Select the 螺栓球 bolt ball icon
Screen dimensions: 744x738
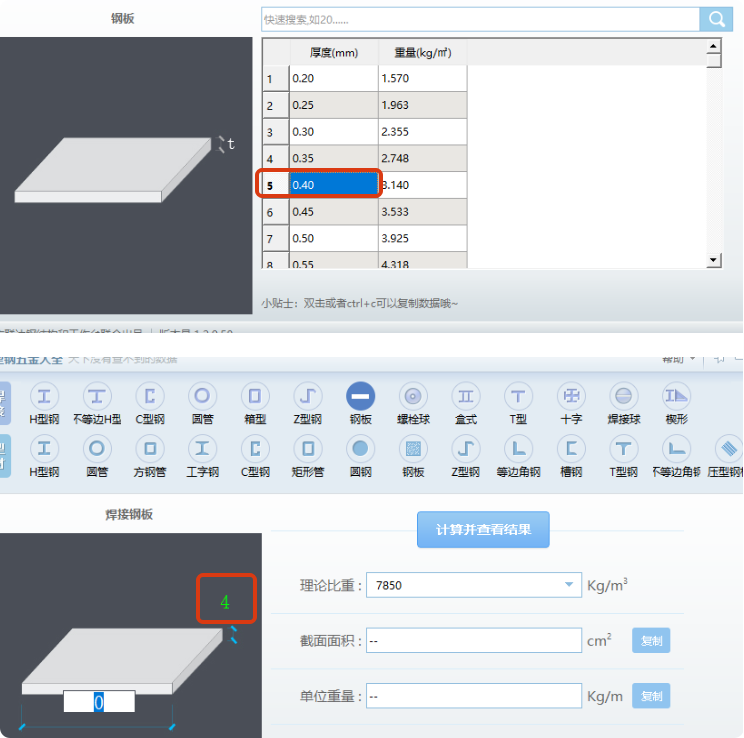[413, 396]
